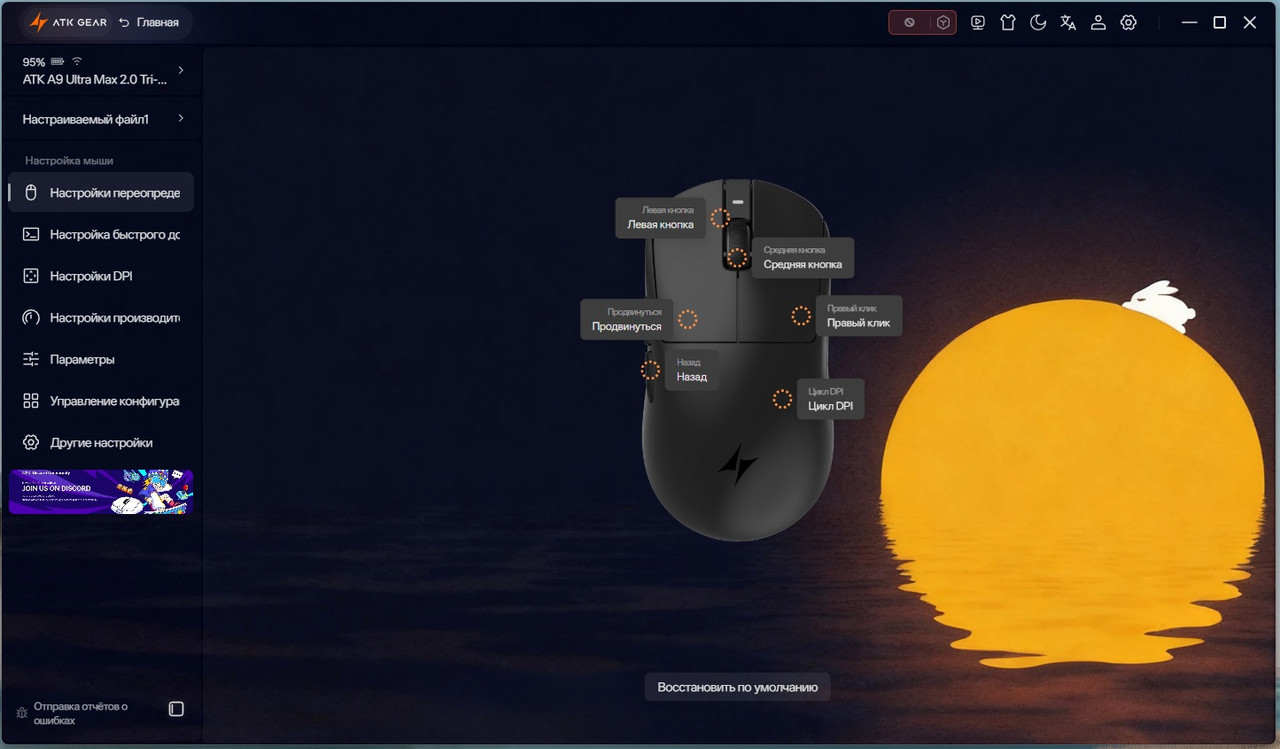This screenshot has height=749, width=1280.
Task: Open the Левая кнопка assignment dropdown
Action: point(660,218)
